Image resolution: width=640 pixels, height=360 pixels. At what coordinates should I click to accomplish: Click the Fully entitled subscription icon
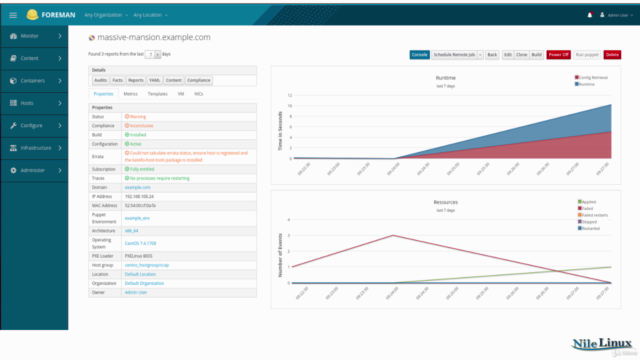[127, 169]
